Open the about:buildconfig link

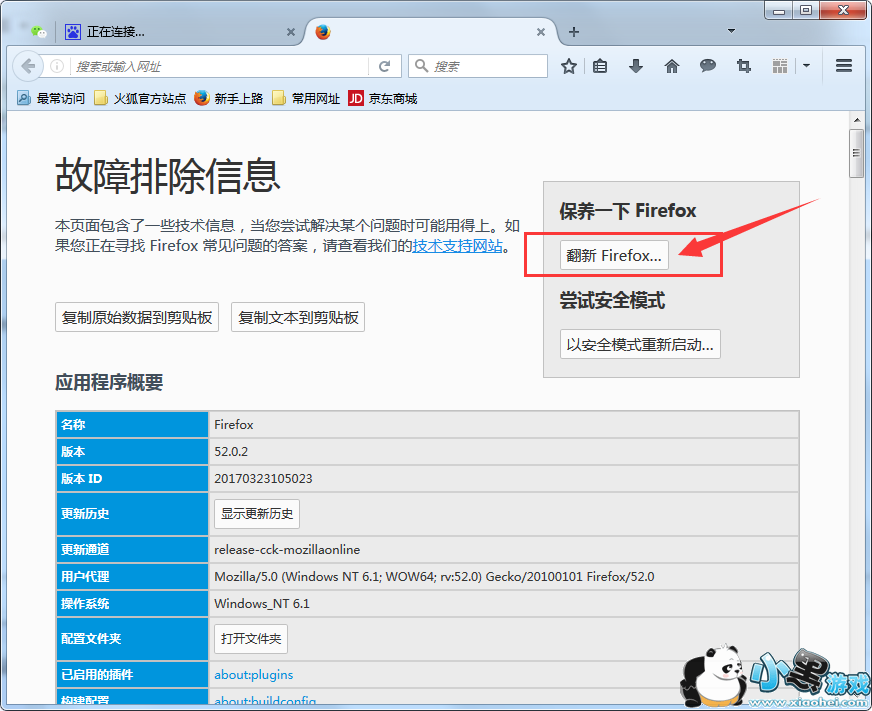coord(265,701)
